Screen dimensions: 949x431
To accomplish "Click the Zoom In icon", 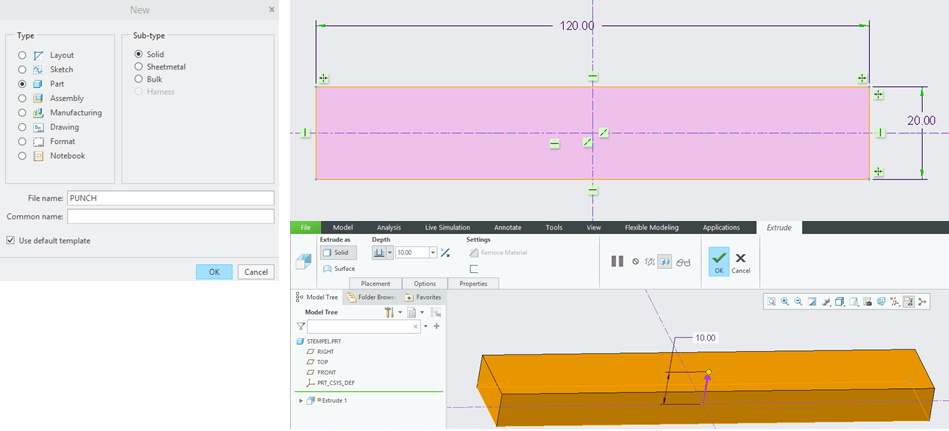I will (x=785, y=301).
